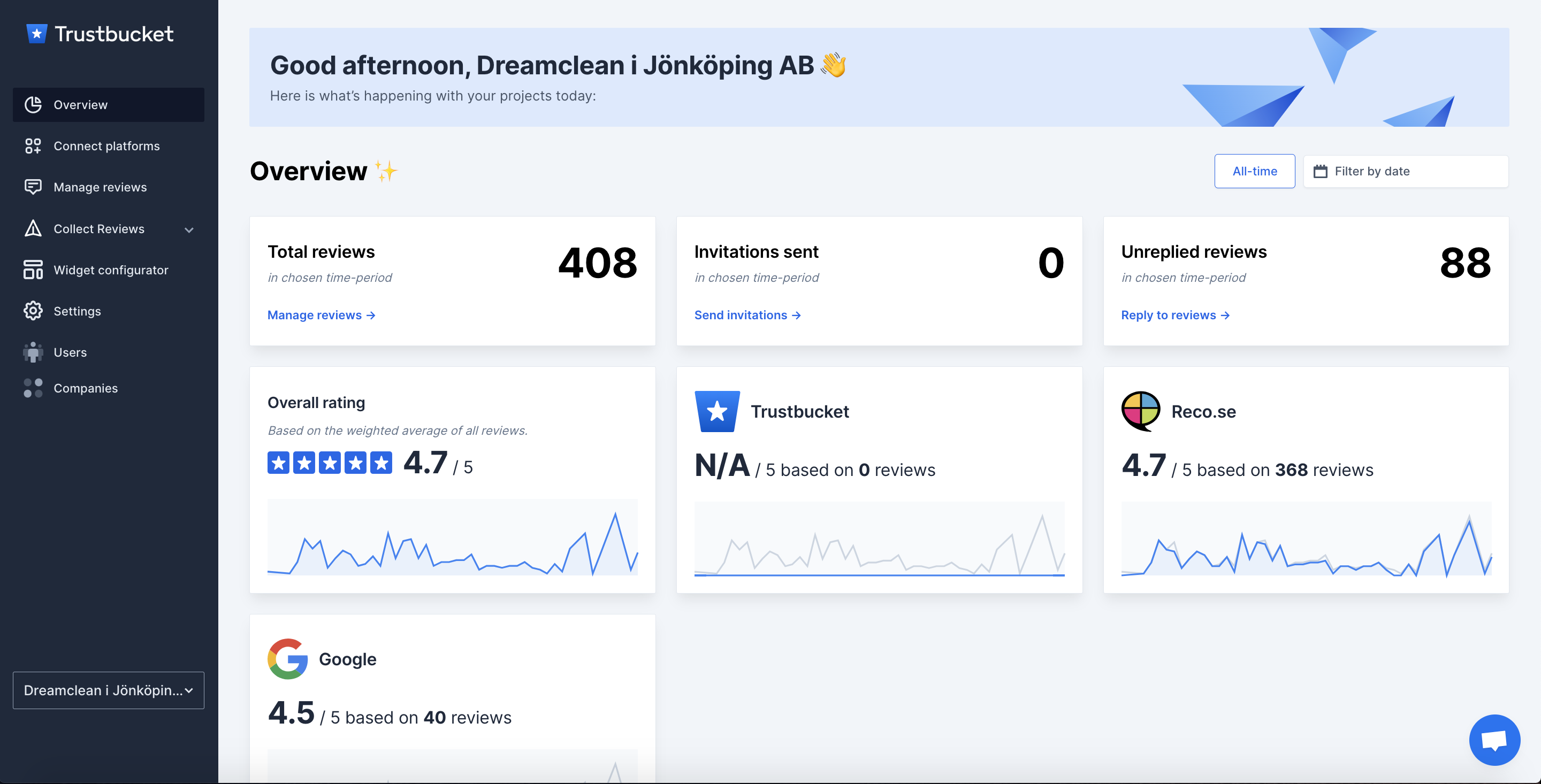Click the Trustbucket N/A rating text

[722, 465]
